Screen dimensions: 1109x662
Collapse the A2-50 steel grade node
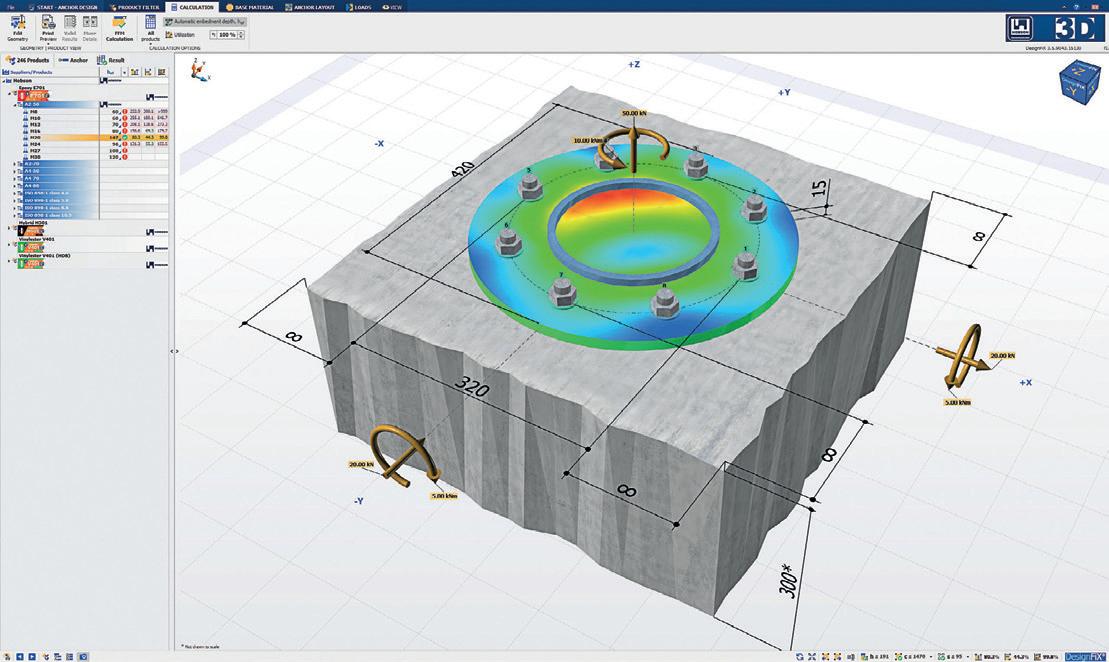[x=15, y=105]
